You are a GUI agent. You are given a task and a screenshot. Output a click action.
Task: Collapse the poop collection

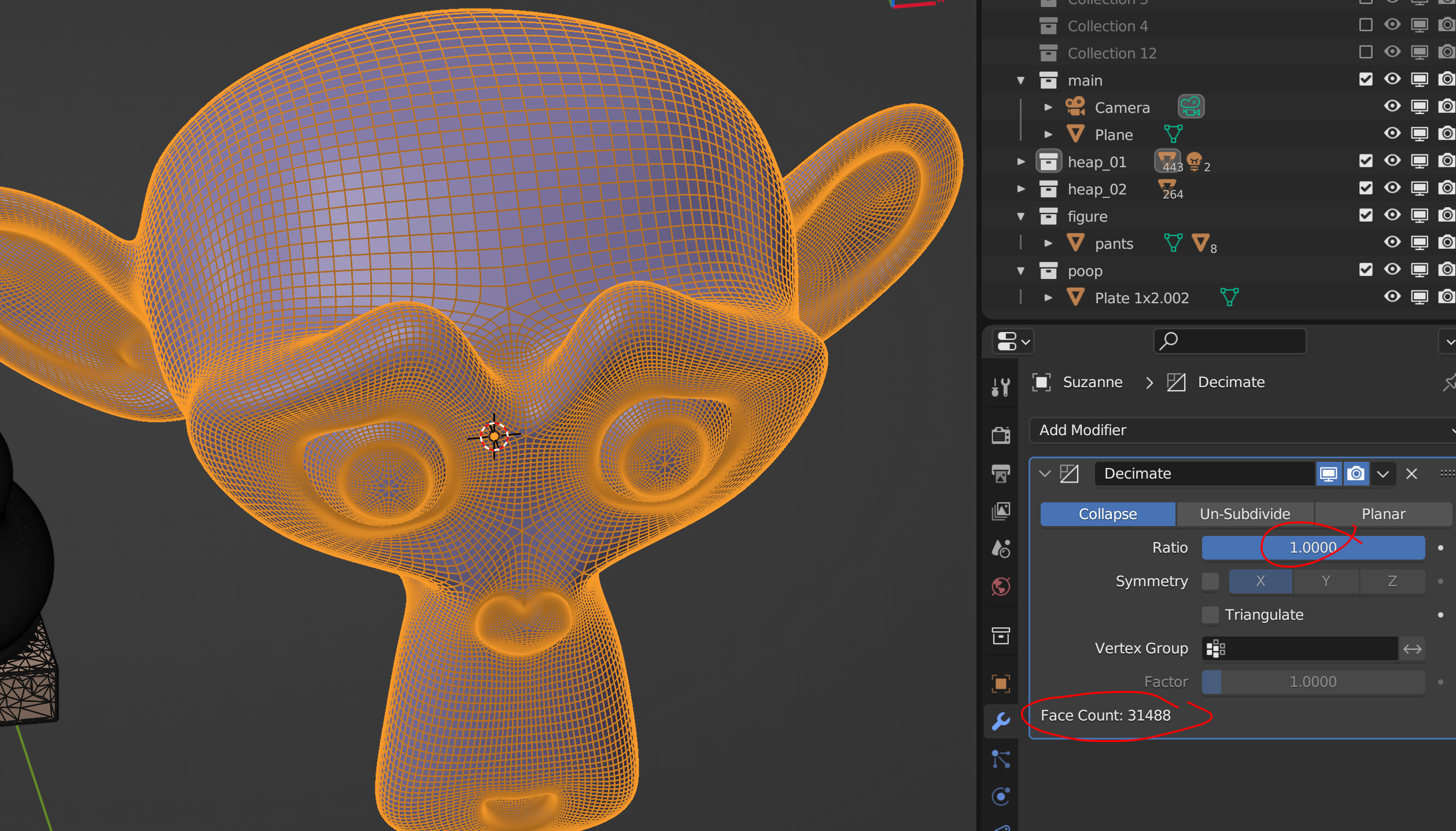click(x=1021, y=271)
